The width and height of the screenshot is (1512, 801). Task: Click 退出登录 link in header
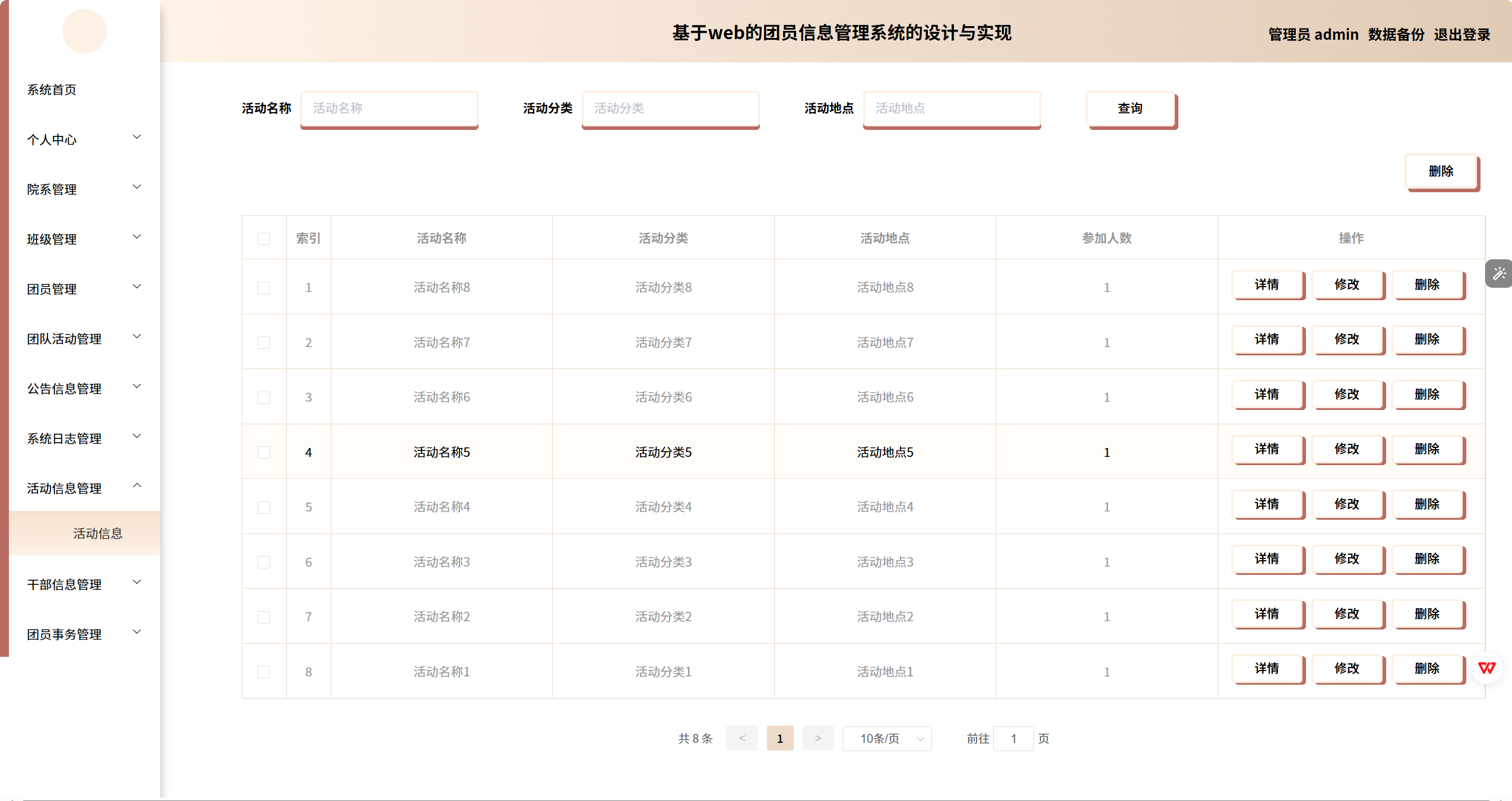(x=1462, y=34)
